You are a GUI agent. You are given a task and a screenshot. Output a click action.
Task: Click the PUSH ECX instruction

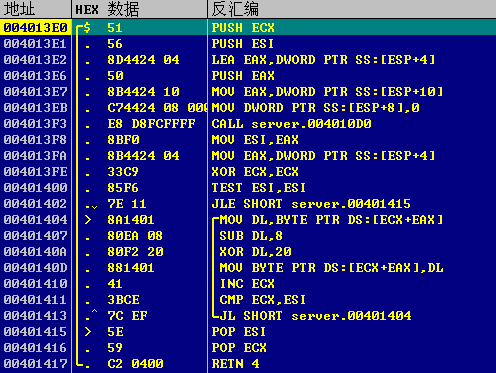[243, 28]
